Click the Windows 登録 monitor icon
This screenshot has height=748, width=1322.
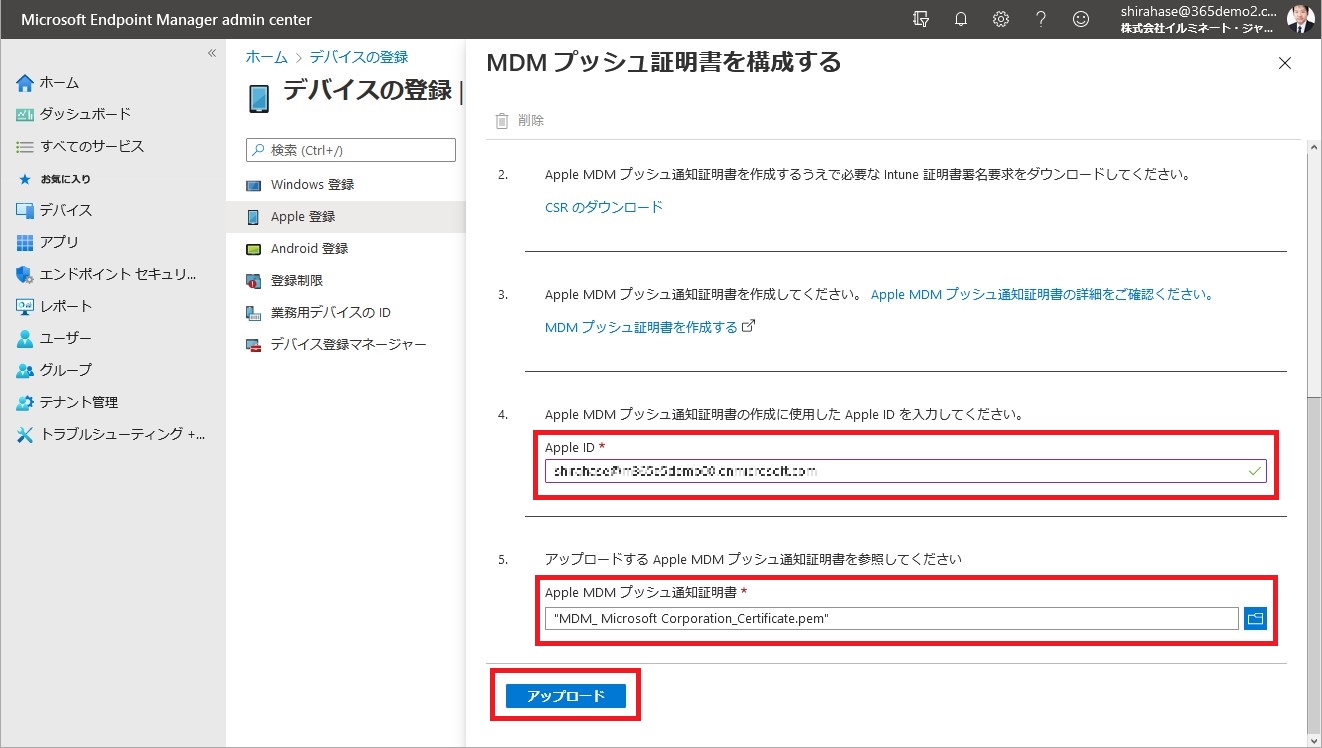pyautogui.click(x=253, y=185)
